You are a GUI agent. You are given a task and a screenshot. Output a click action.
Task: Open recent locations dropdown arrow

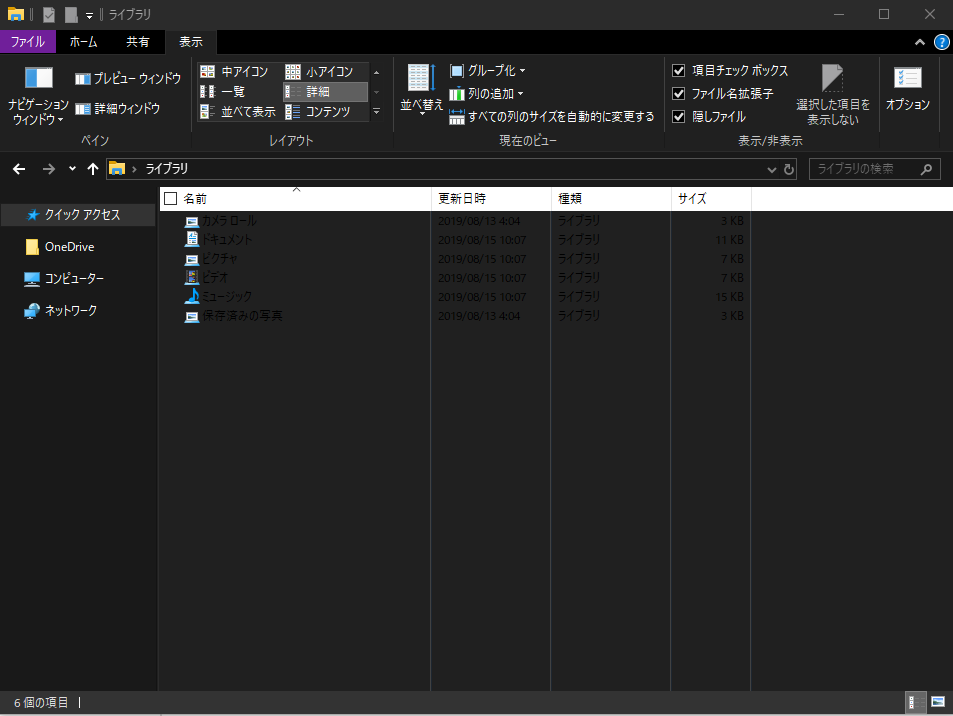72,169
